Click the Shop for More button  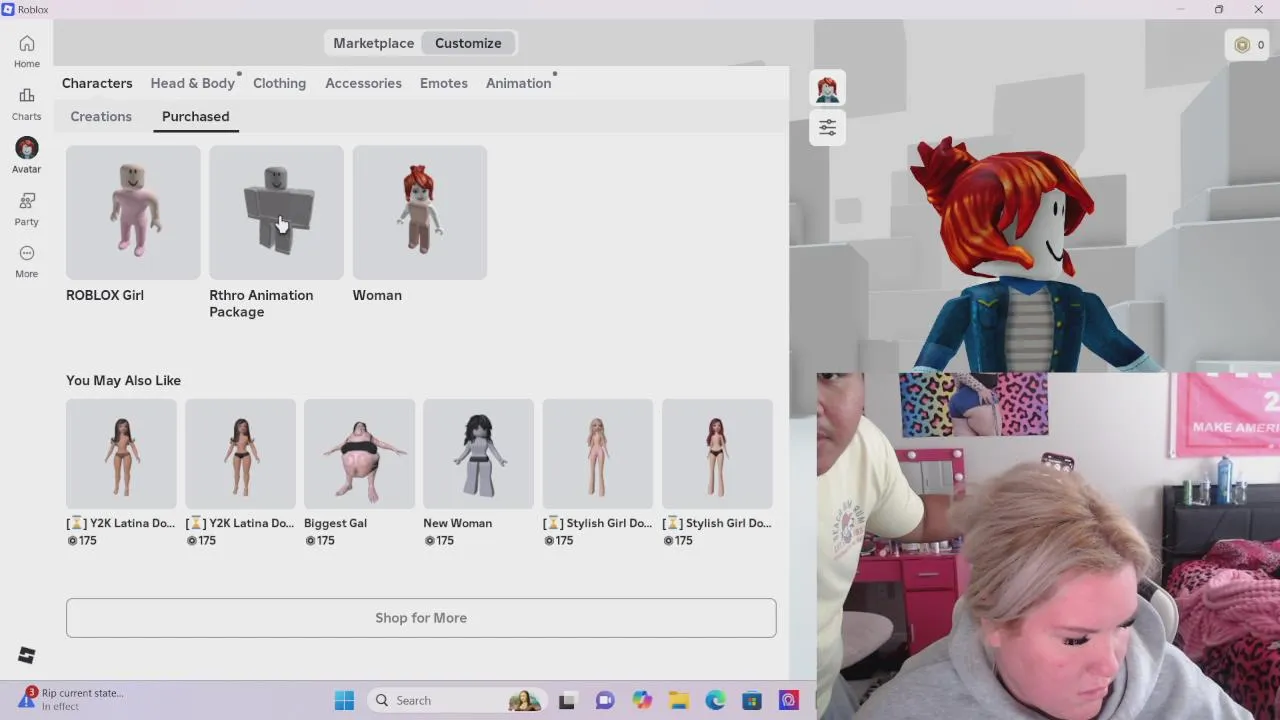tap(421, 618)
